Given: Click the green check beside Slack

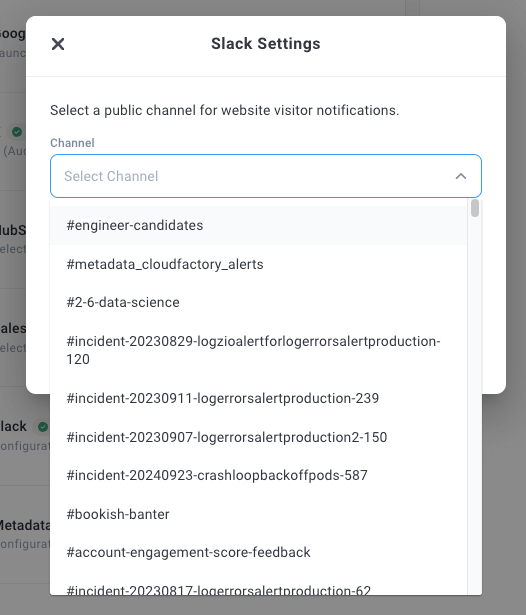Looking at the screenshot, I should [43, 427].
